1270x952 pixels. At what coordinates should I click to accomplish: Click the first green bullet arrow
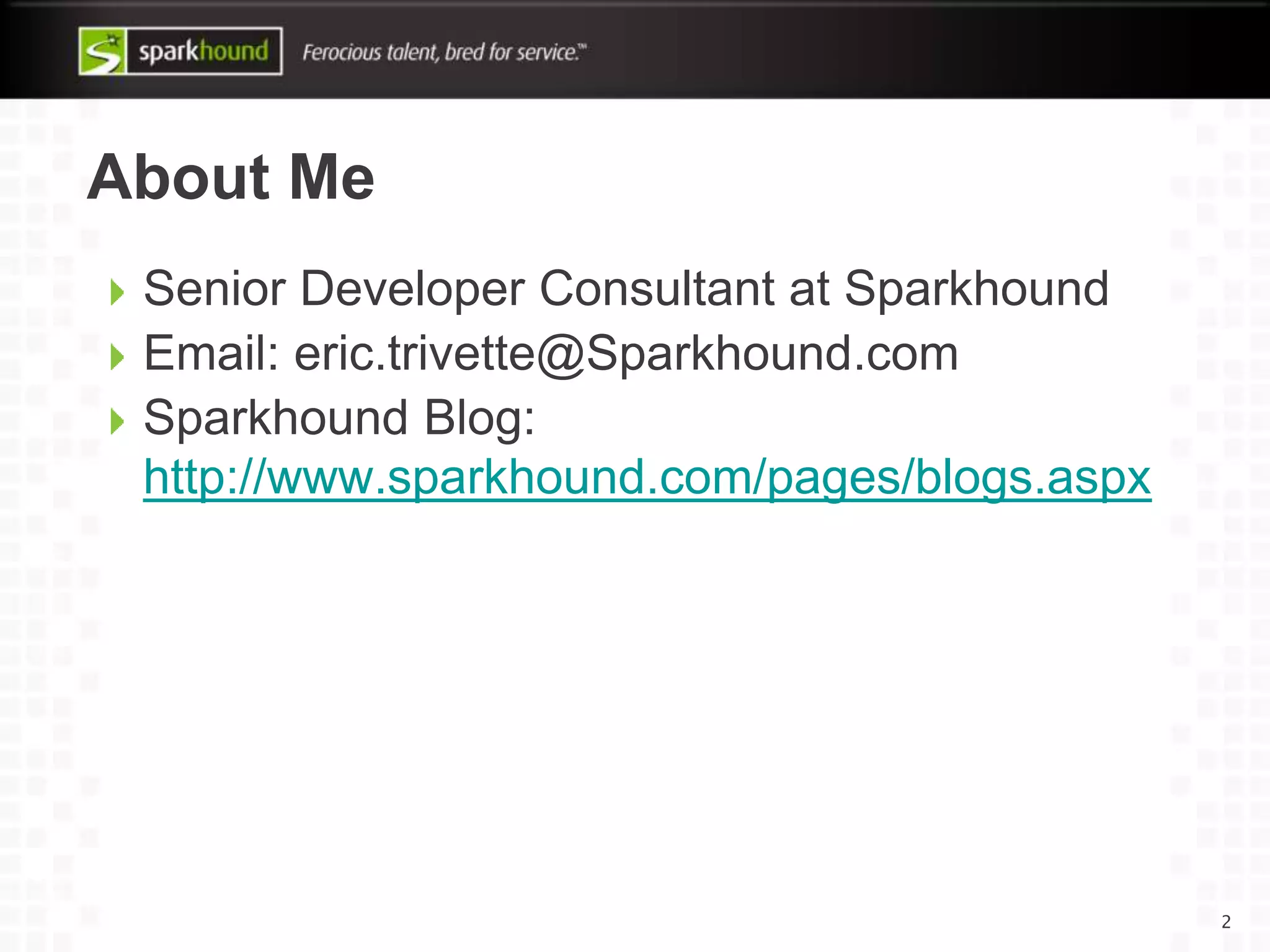[x=117, y=292]
